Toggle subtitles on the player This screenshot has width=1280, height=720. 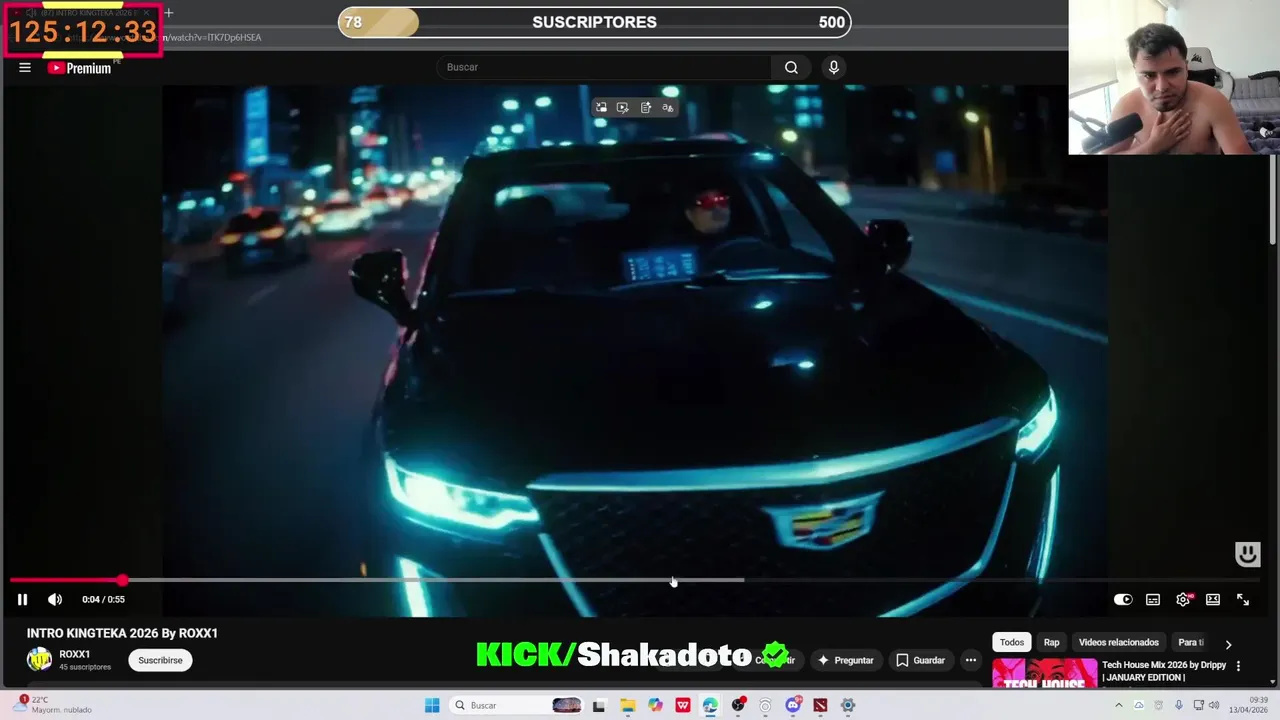click(x=1153, y=599)
